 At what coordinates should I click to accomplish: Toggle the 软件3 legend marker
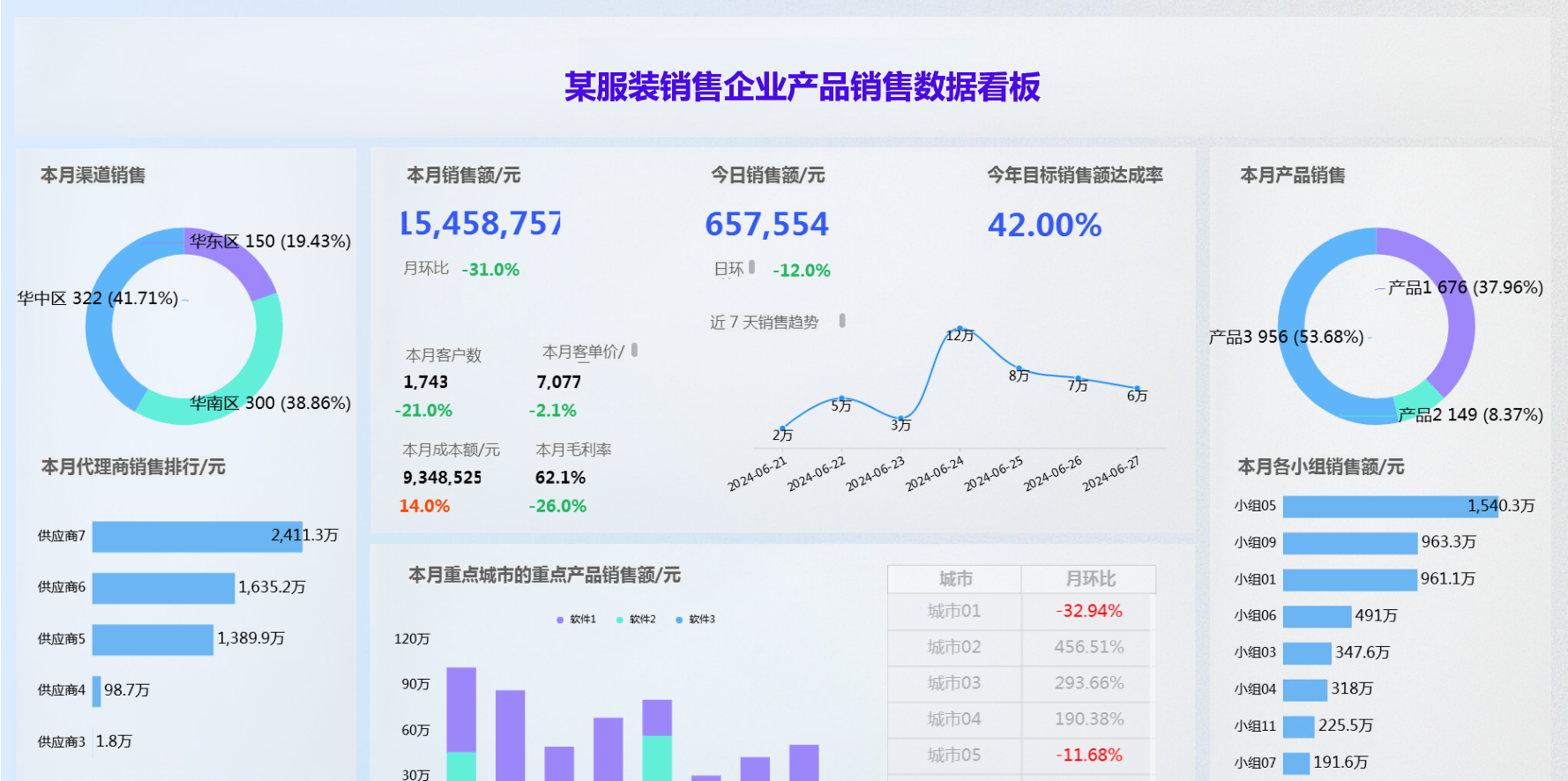(x=679, y=620)
